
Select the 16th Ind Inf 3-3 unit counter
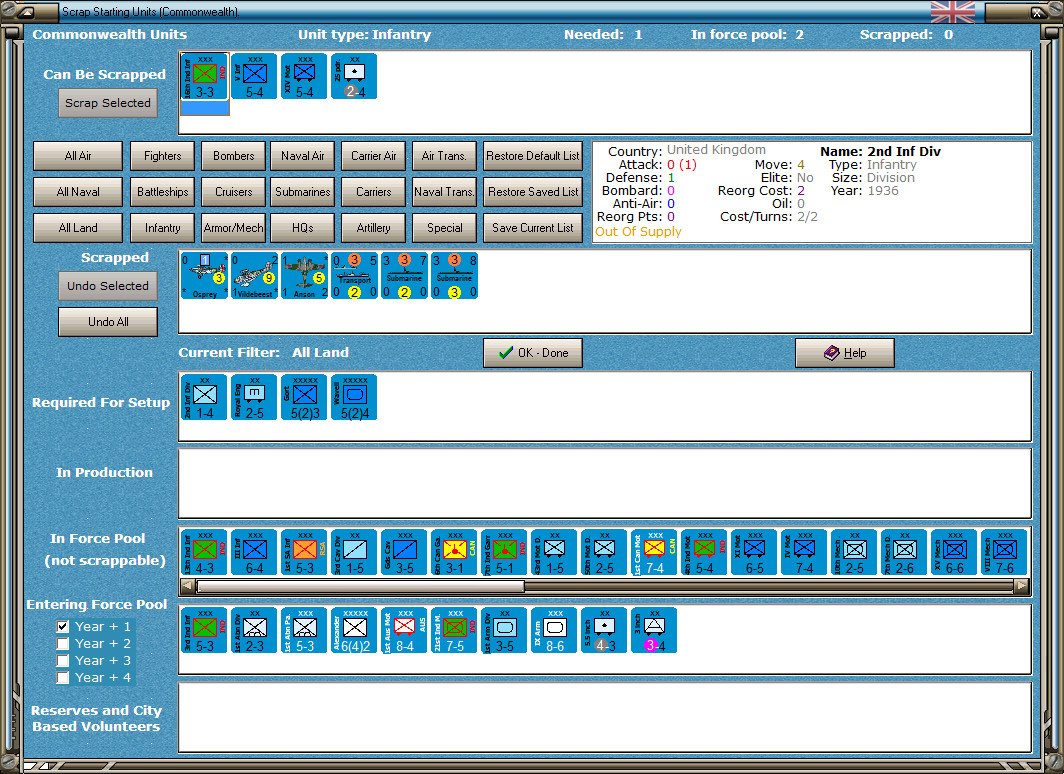204,77
